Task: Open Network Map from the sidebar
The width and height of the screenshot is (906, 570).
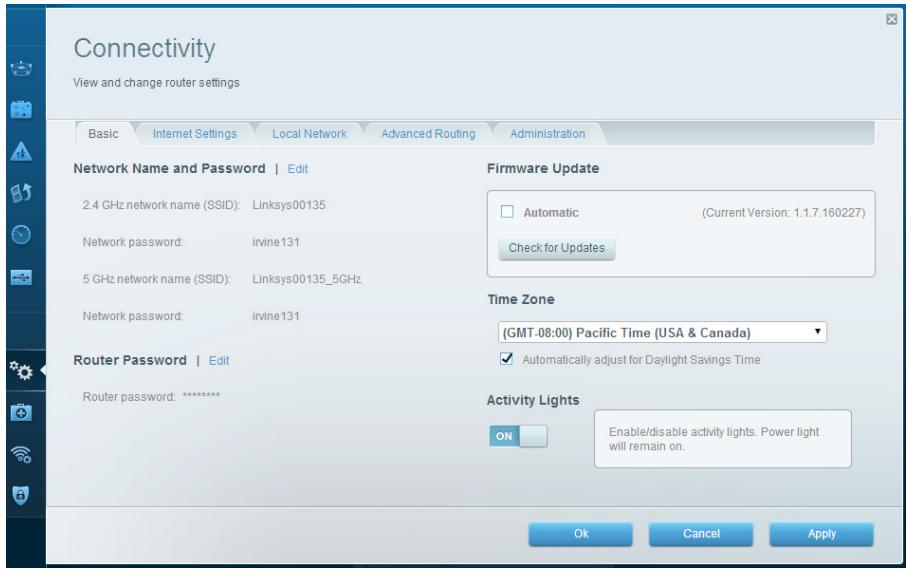Action: (21, 68)
